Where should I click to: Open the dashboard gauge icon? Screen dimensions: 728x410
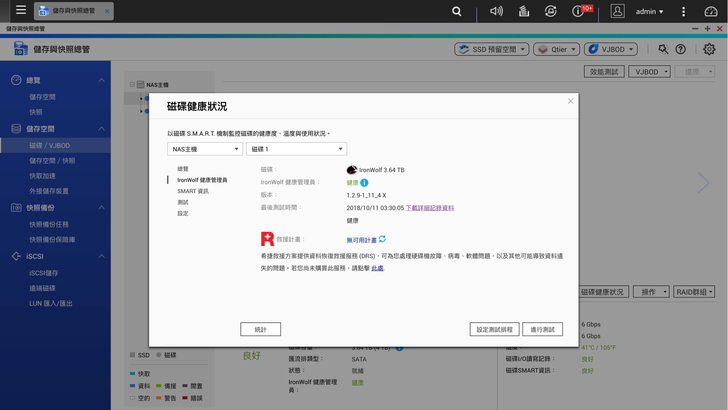click(710, 11)
